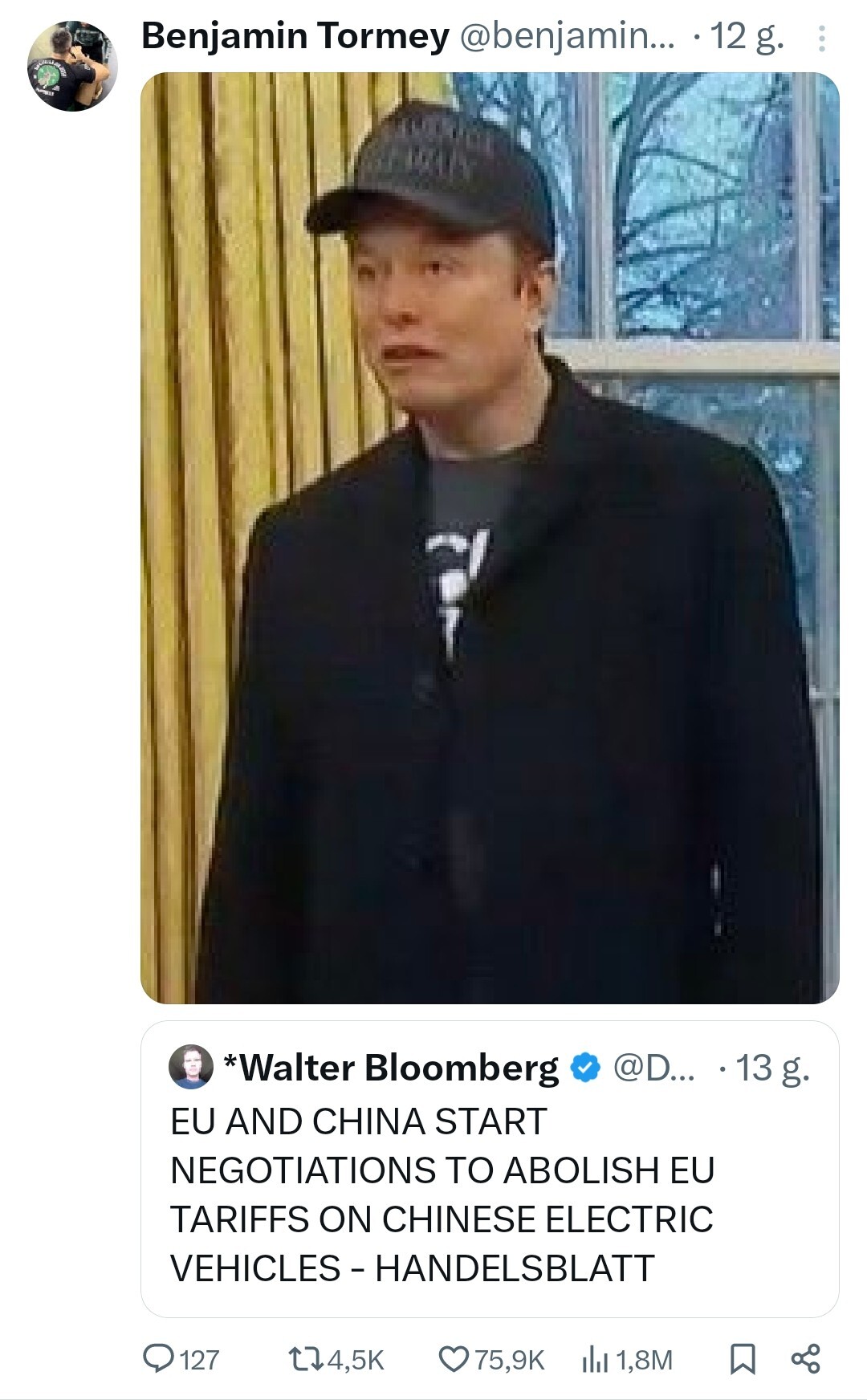Open view analytics bar-chart icon
This screenshot has height=1400, width=867.
[593, 1358]
